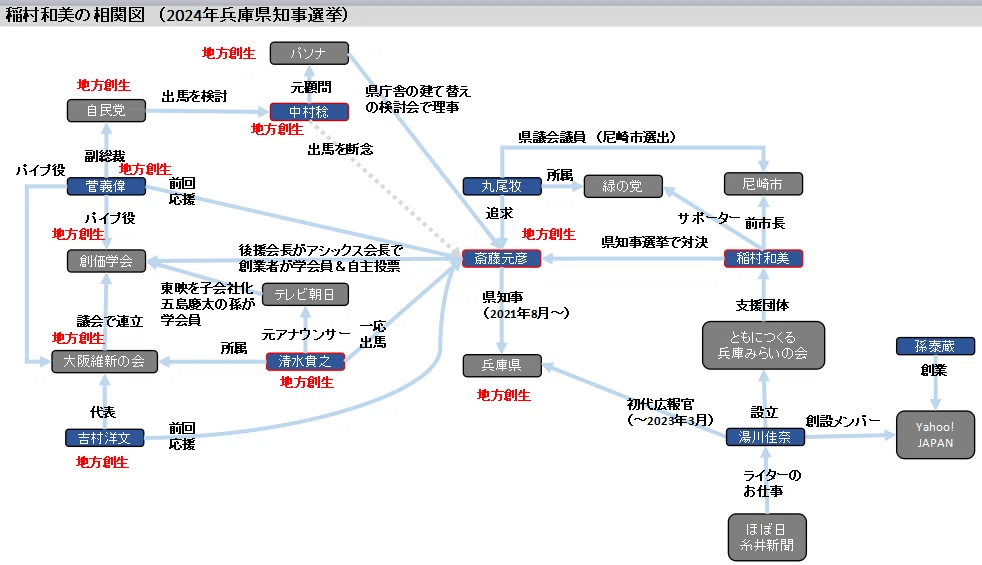Select the テレビ朝日 node
982x565 pixels.
305,294
